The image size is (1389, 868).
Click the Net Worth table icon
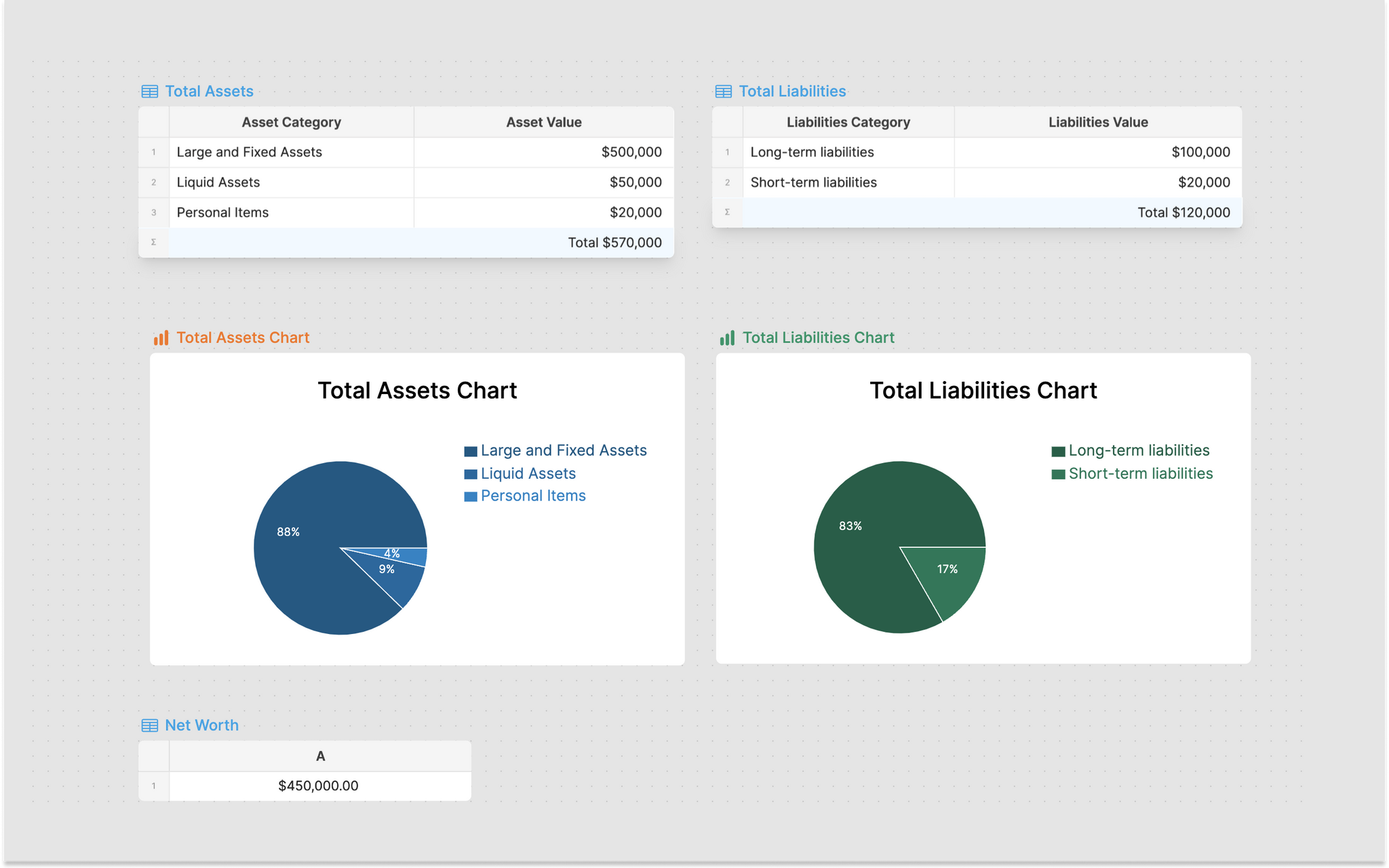(149, 726)
